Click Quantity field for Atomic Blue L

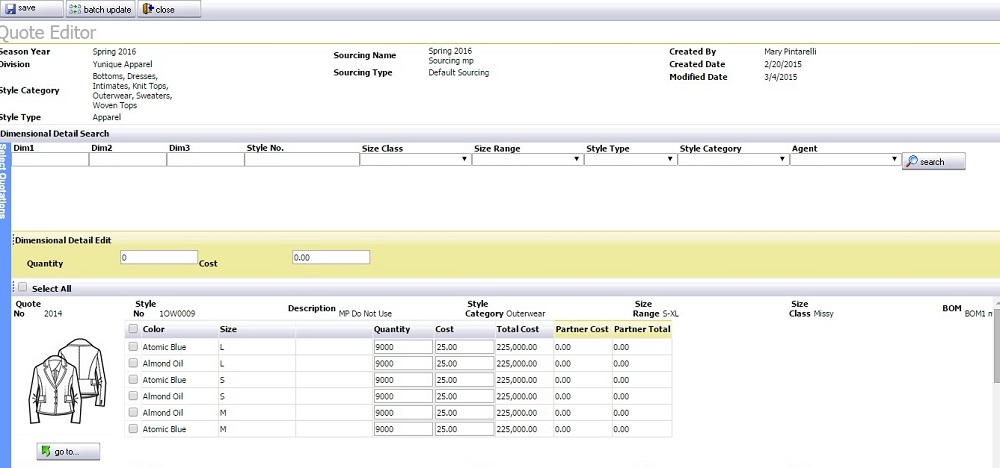[x=404, y=347]
